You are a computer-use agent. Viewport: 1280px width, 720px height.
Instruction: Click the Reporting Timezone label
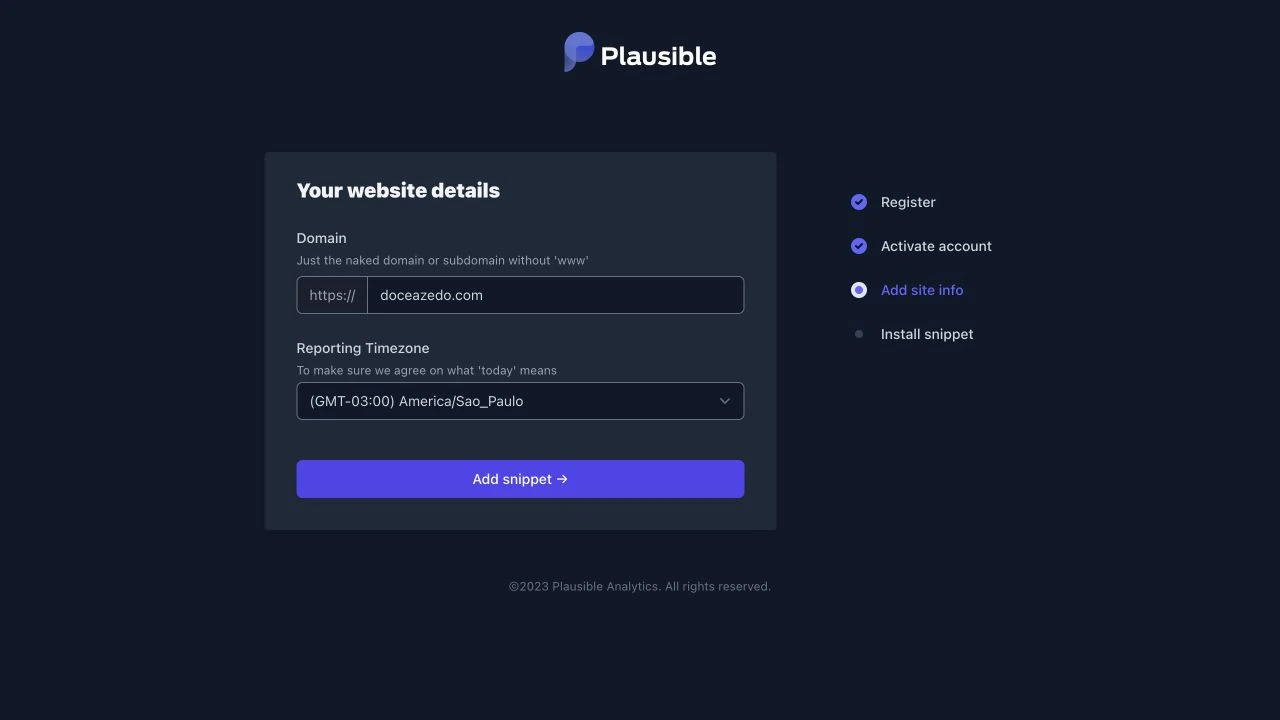point(363,348)
